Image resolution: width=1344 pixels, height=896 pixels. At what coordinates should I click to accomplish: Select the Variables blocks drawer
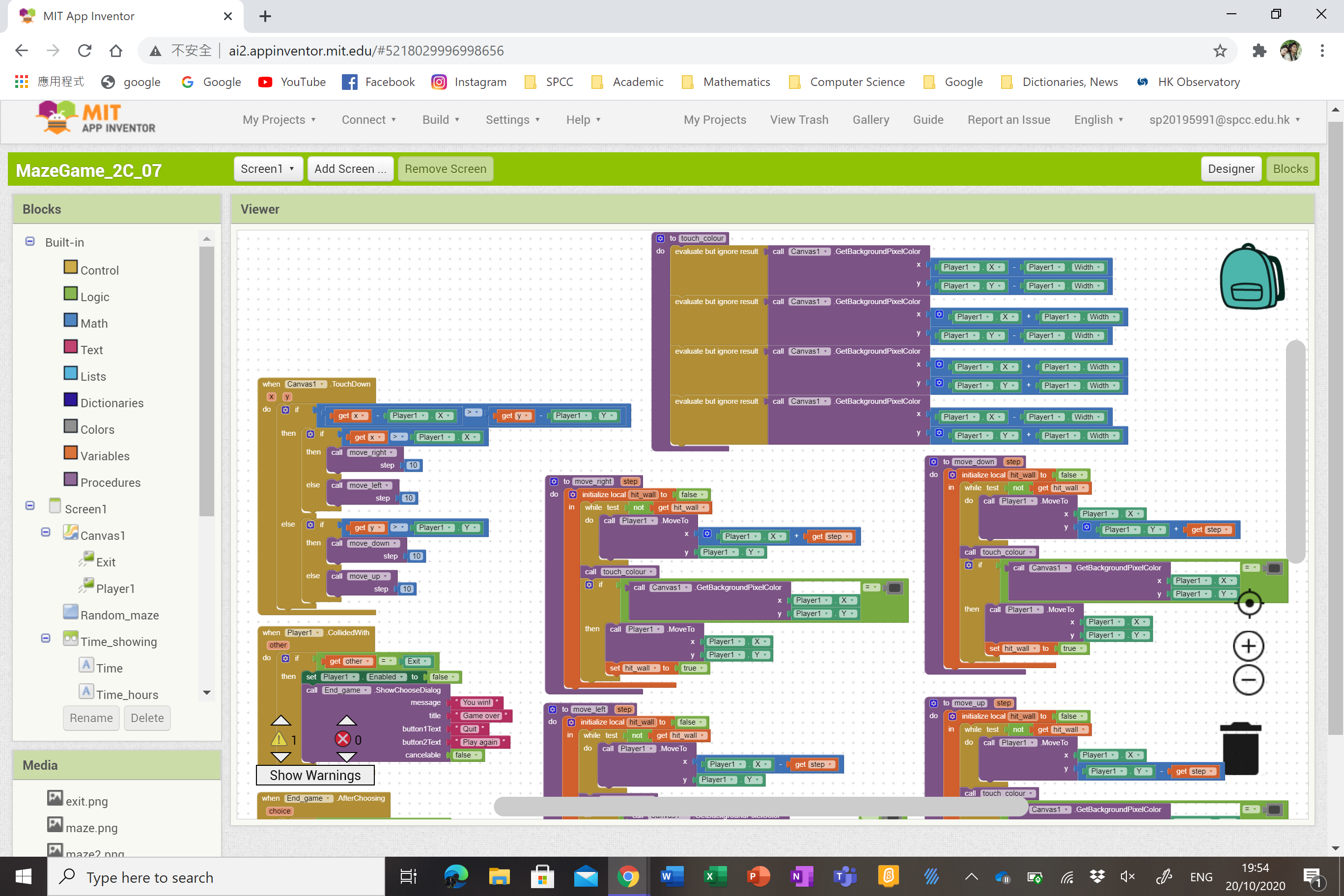pyautogui.click(x=105, y=455)
